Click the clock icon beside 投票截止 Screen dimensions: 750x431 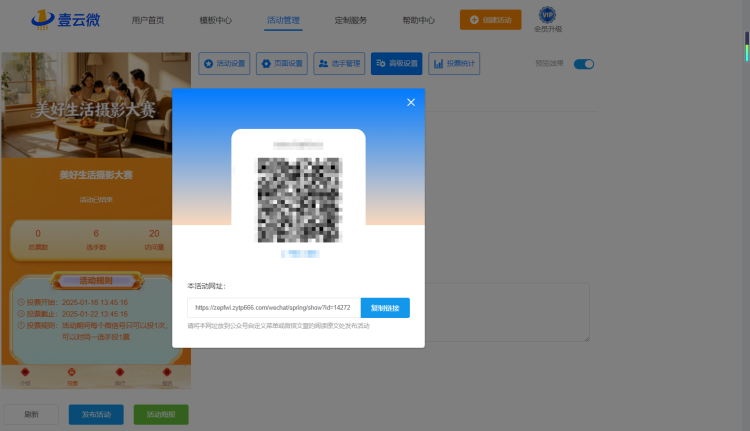click(21, 314)
